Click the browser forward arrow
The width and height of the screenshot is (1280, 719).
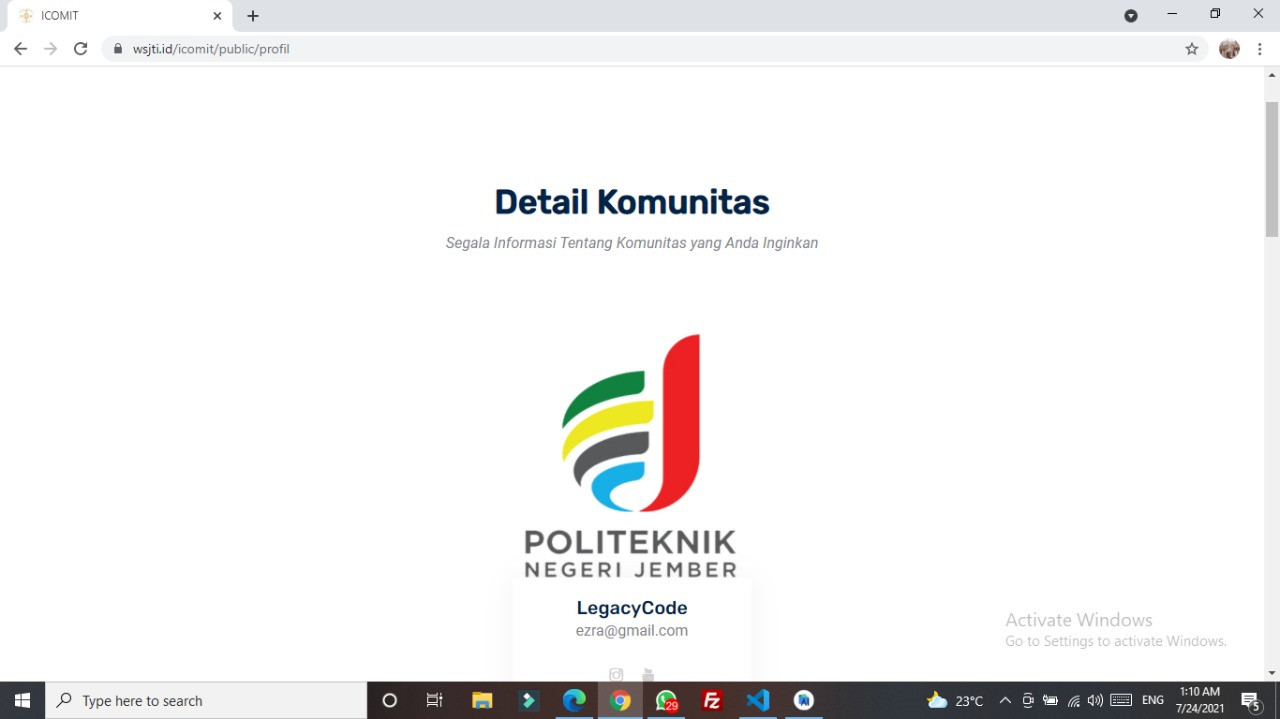(x=50, y=48)
